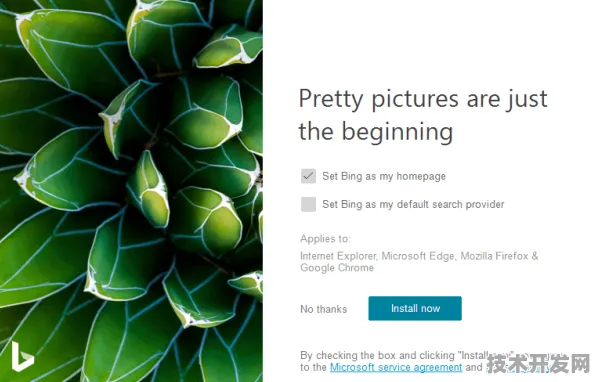Click the 'Set Bing as my default search provider' label
Screen dimensions: 596x382
click(x=413, y=204)
